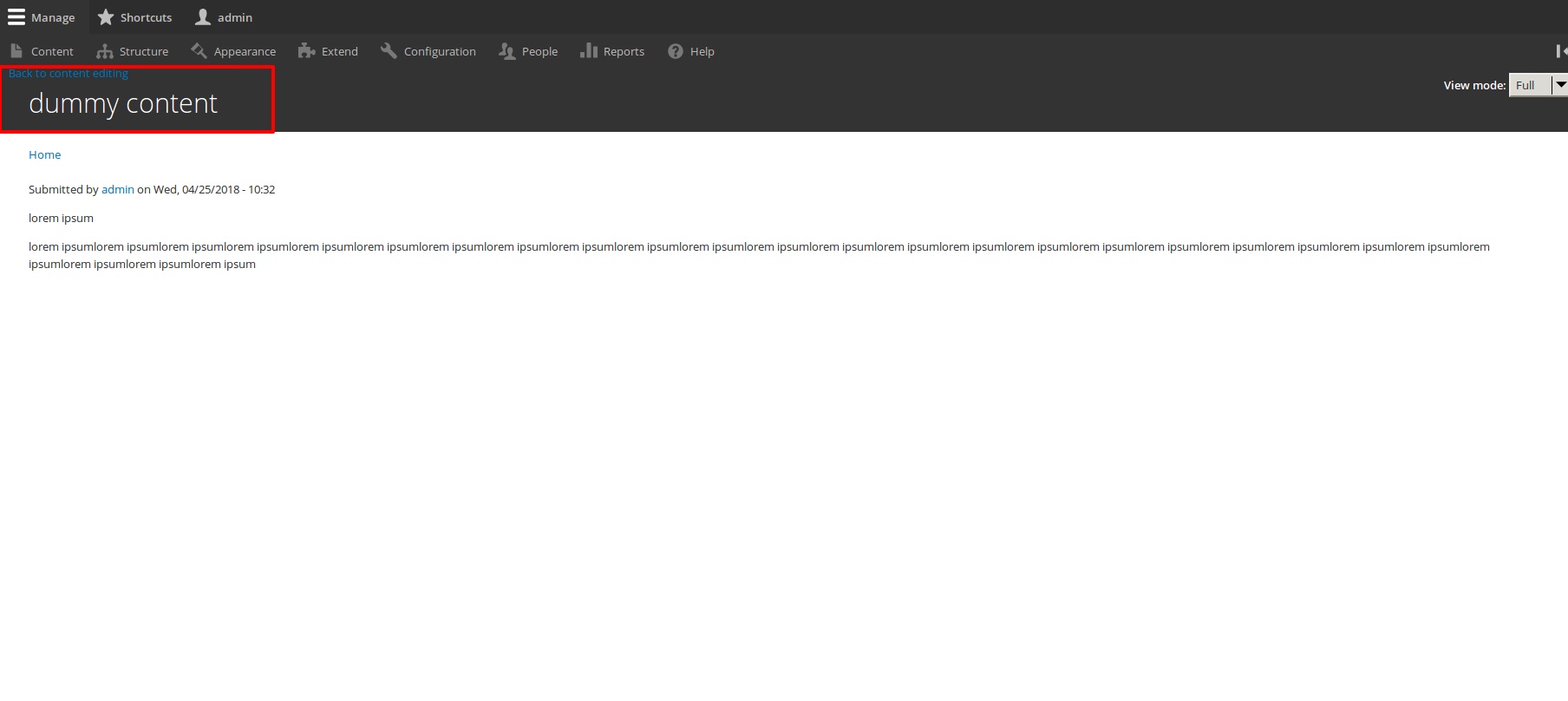The width and height of the screenshot is (1568, 701).
Task: Click the short lorem ipsum summary line
Action: click(x=61, y=218)
